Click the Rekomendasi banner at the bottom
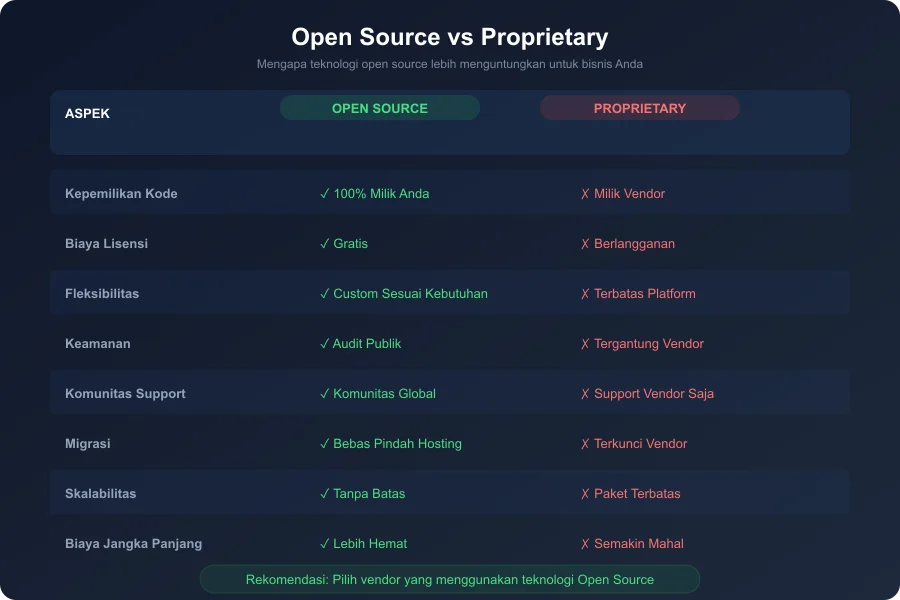Viewport: 900px width, 600px height. (x=450, y=579)
